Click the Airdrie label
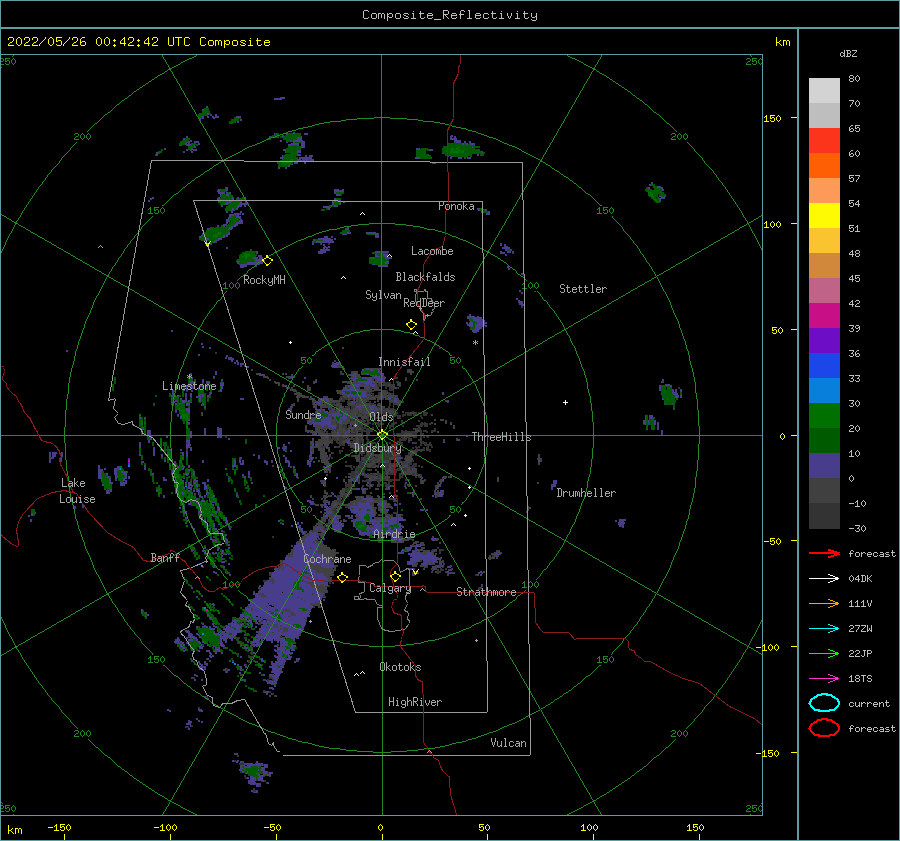 tap(394, 534)
